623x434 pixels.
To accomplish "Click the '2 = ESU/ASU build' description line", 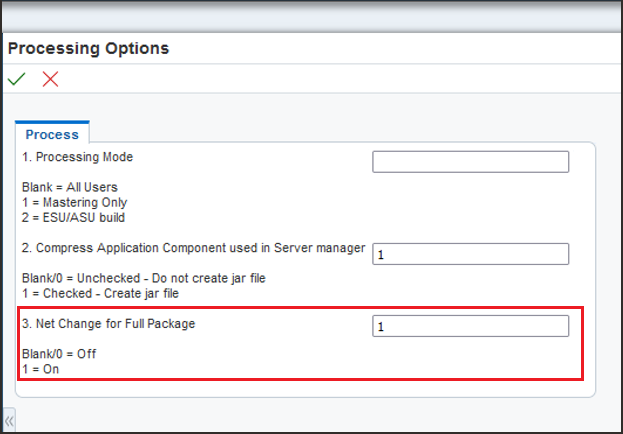I will coord(74,218).
